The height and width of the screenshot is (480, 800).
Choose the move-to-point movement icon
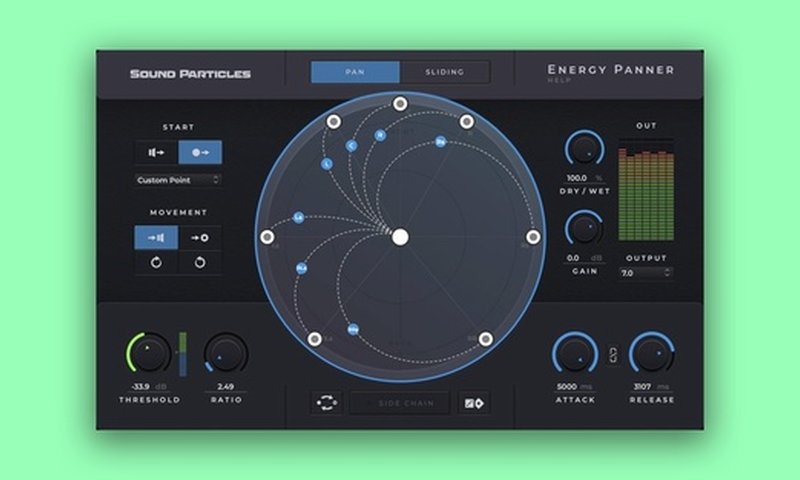tap(200, 238)
